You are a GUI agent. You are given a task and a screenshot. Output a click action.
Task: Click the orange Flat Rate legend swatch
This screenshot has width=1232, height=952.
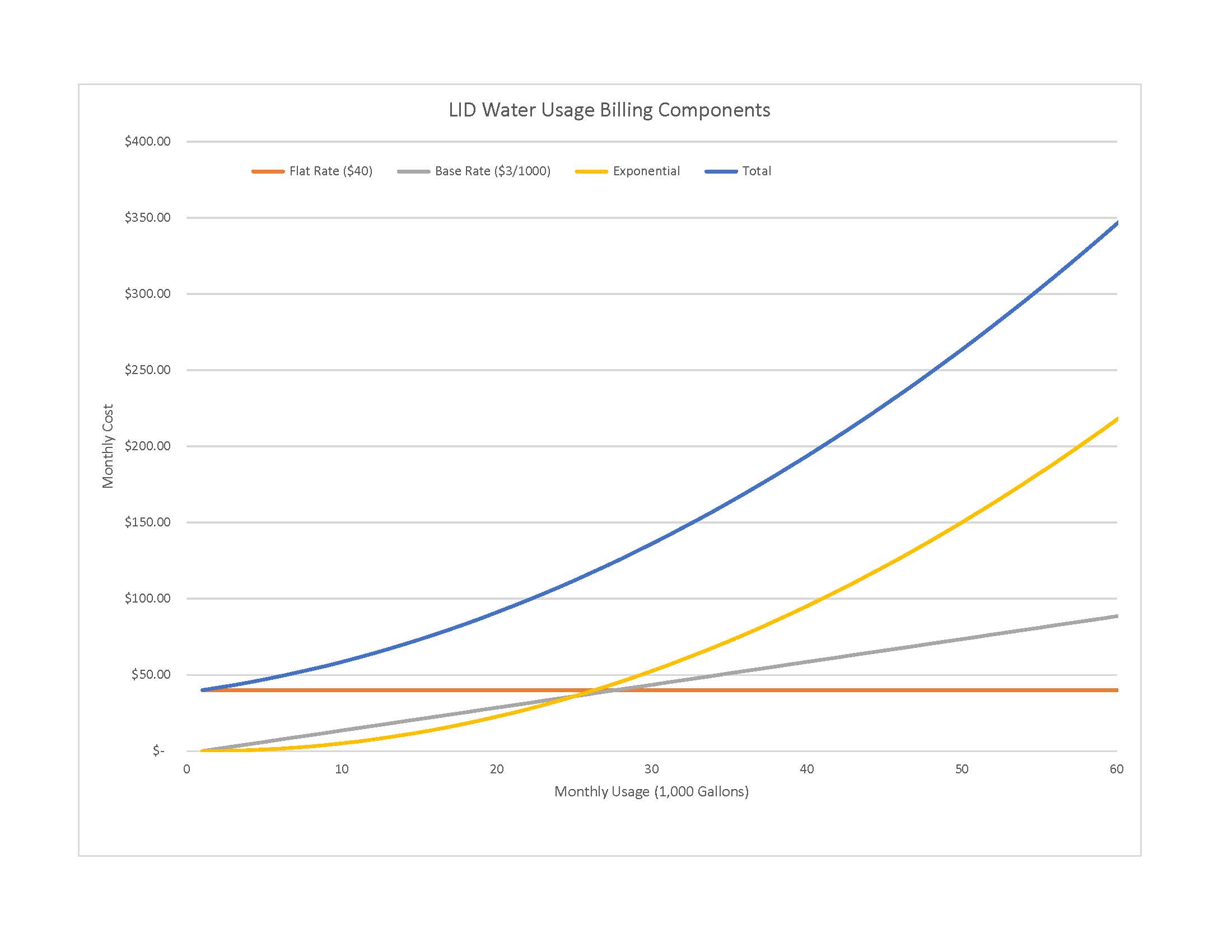268,171
